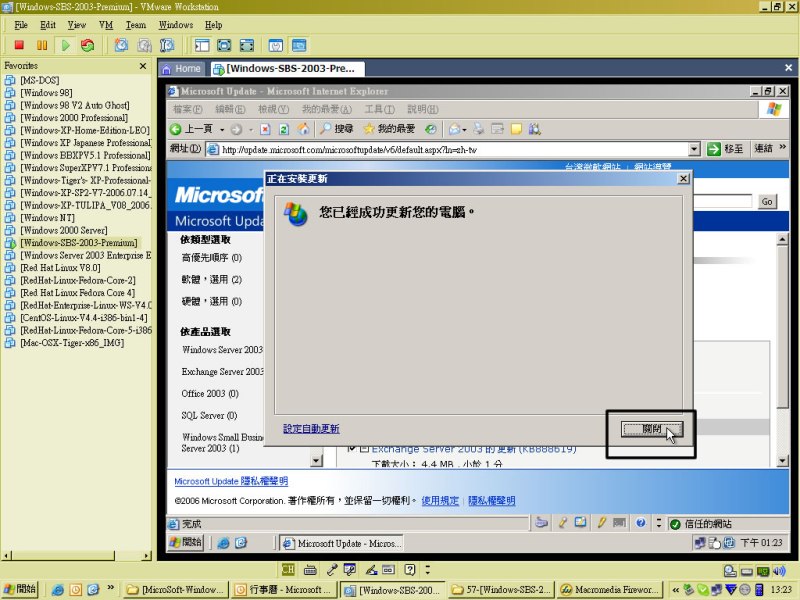Click the 關閉 button in the update dialog
Viewport: 800px width, 600px height.
pos(652,429)
